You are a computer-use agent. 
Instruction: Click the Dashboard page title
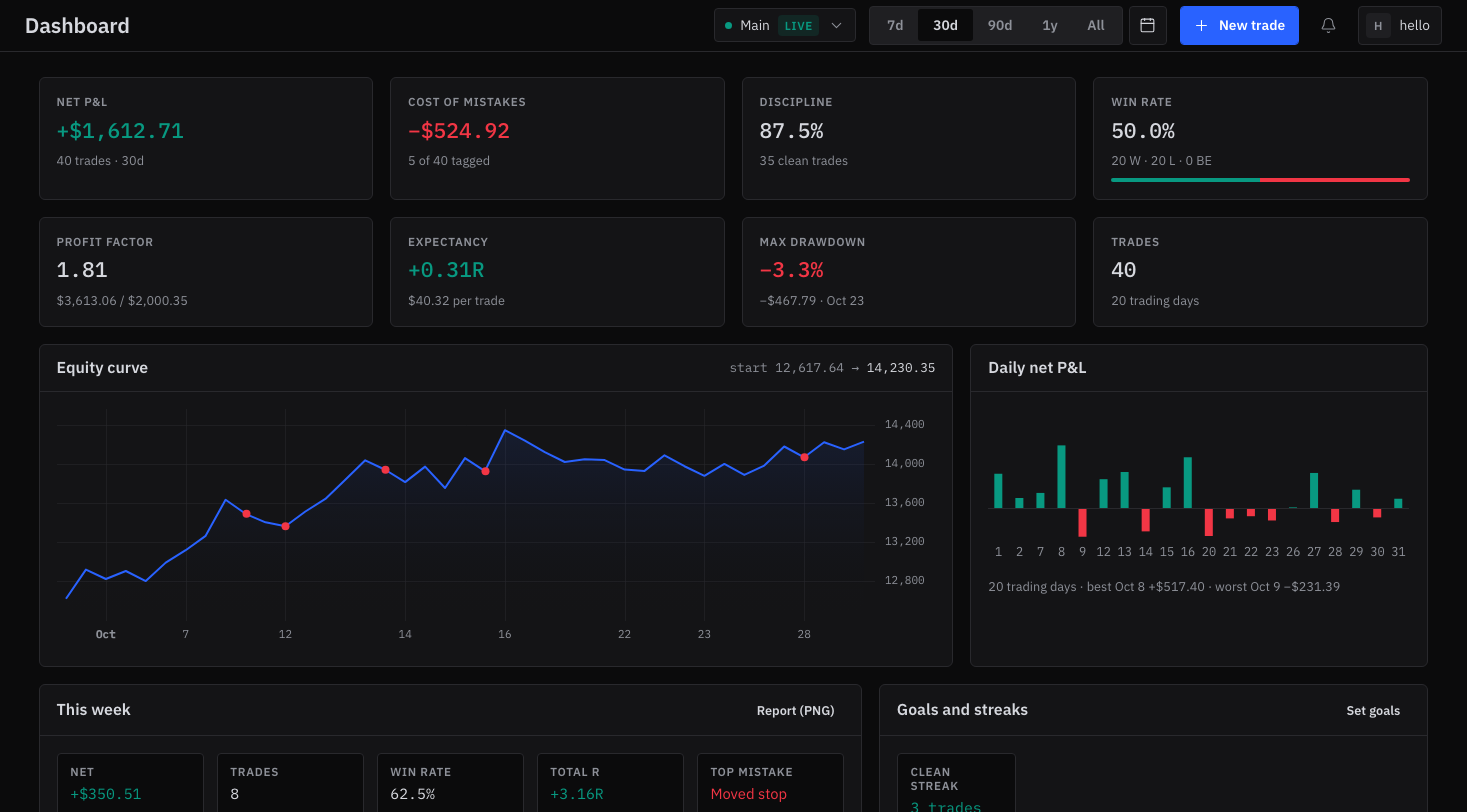(77, 26)
